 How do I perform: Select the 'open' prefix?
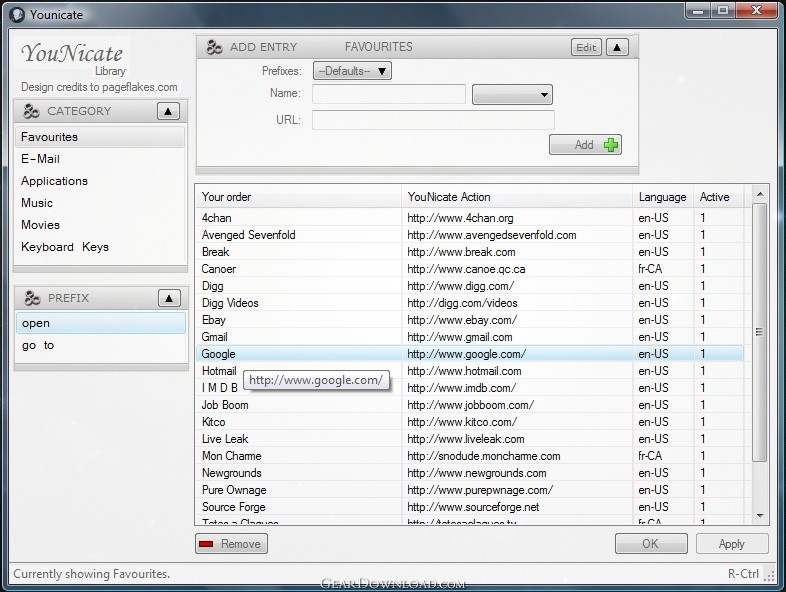101,323
